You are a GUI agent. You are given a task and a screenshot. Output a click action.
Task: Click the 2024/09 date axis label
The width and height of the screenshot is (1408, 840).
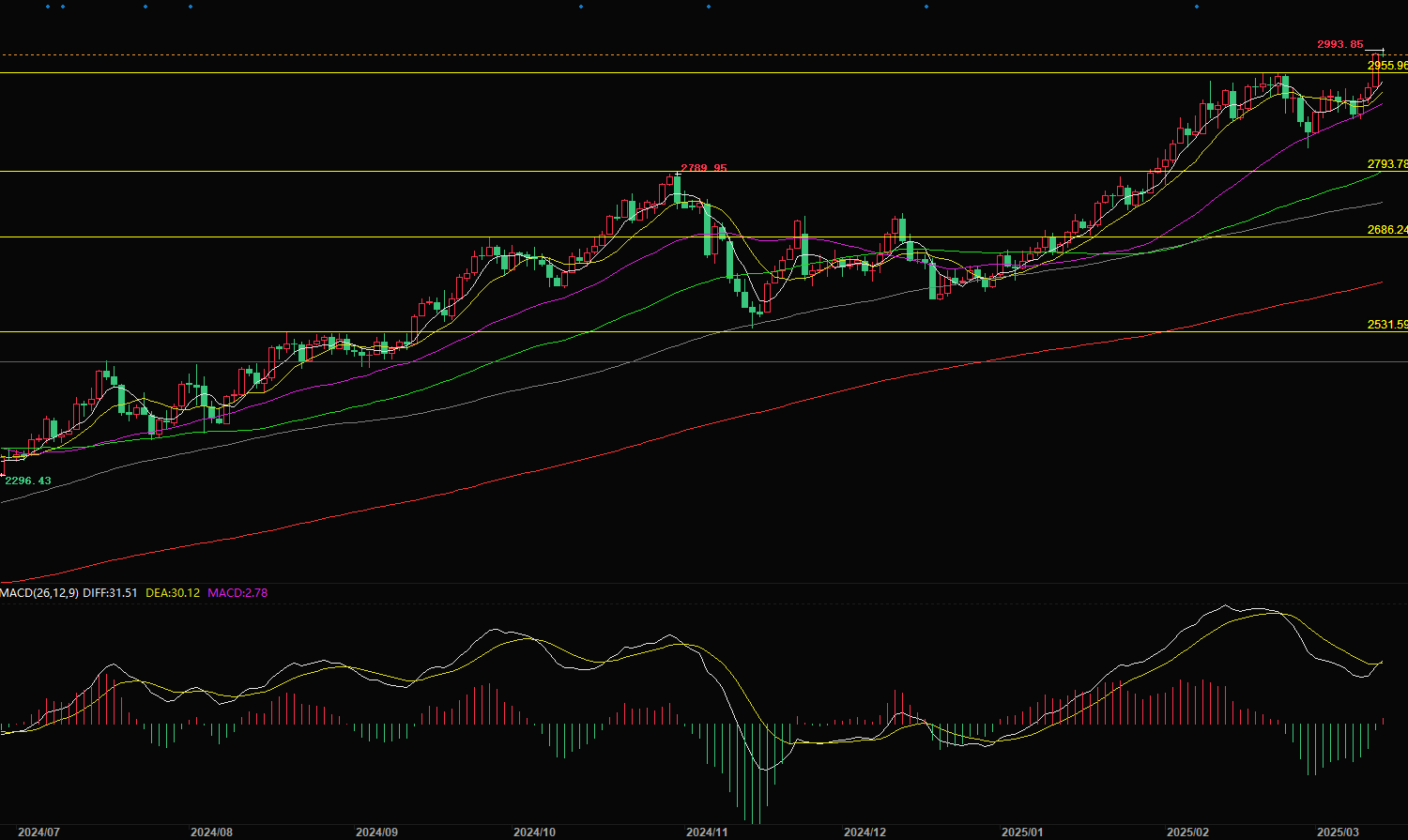[376, 832]
